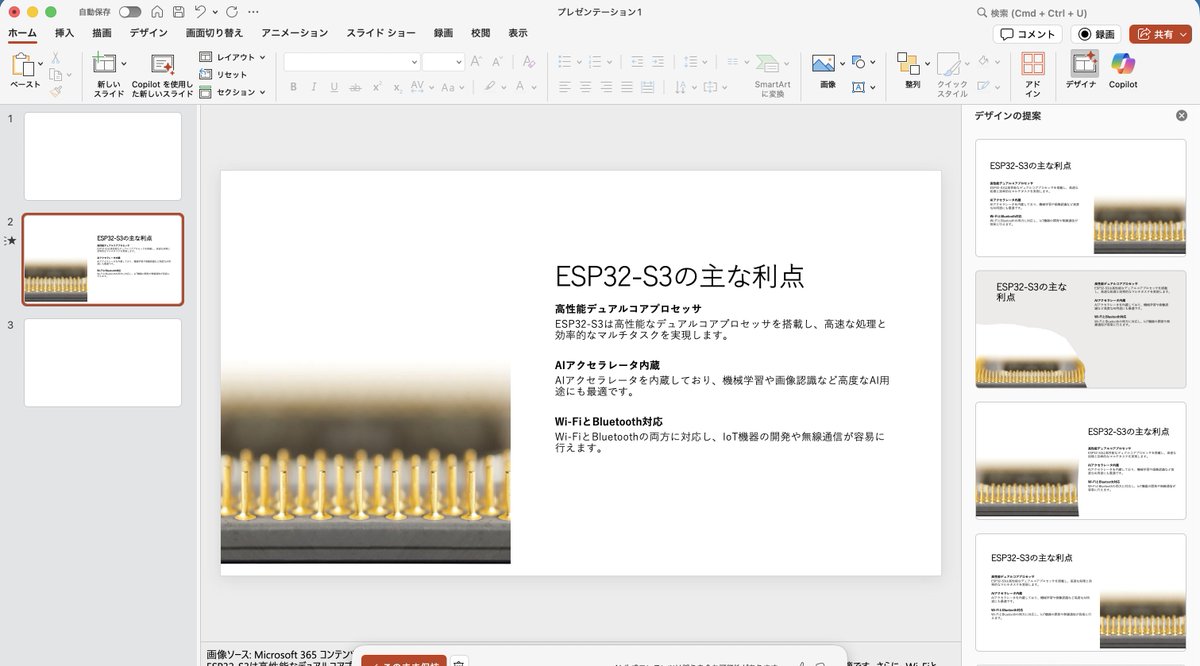Image resolution: width=1200 pixels, height=666 pixels.
Task: Click the Underline U formatting icon
Action: point(334,87)
